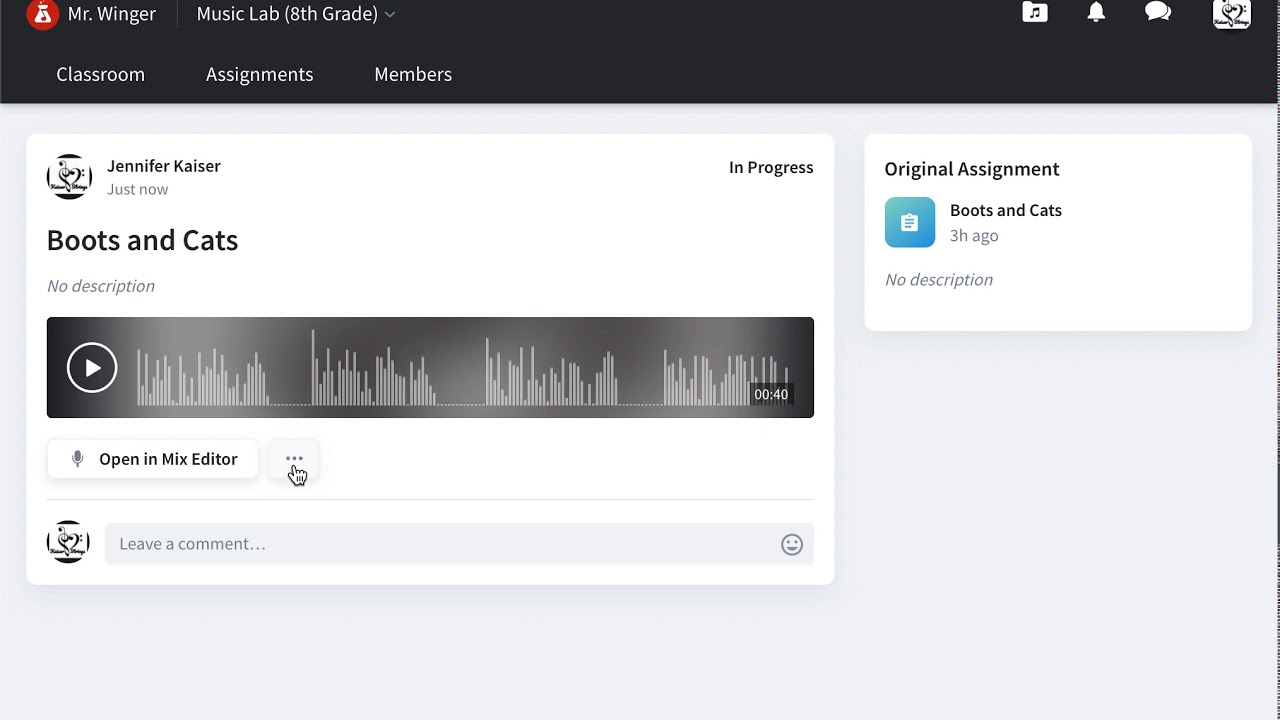The height and width of the screenshot is (720, 1280).
Task: Expand the Music Lab (8th Grade) dropdown
Action: 296,14
